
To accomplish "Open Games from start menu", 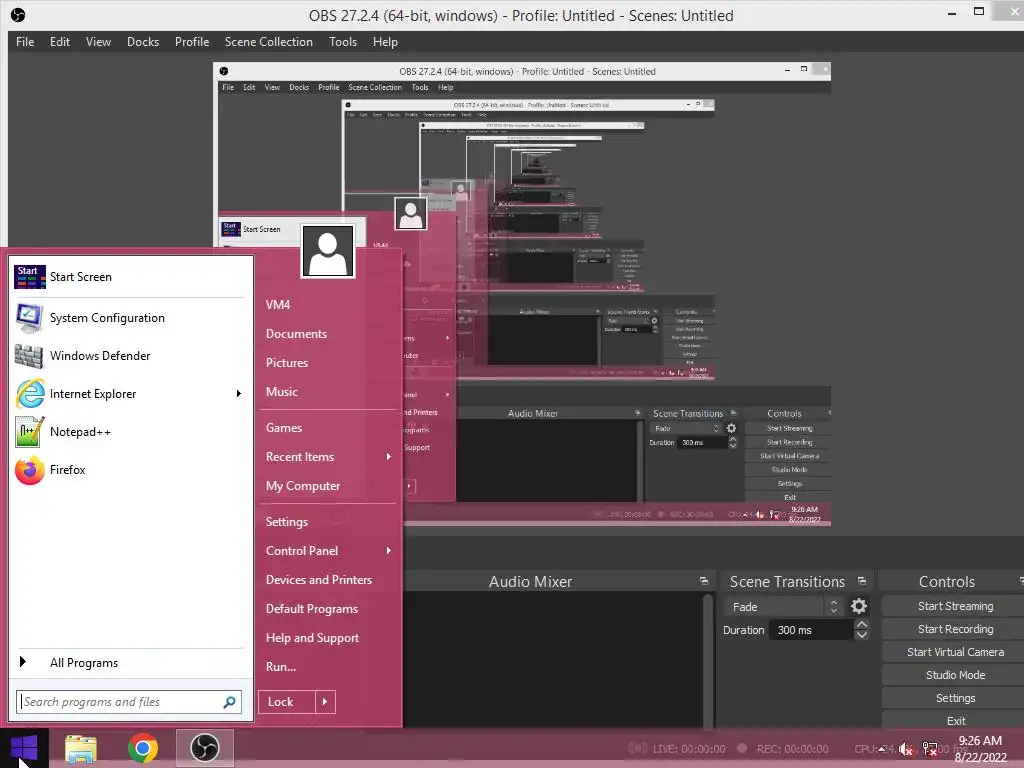I will coord(284,428).
